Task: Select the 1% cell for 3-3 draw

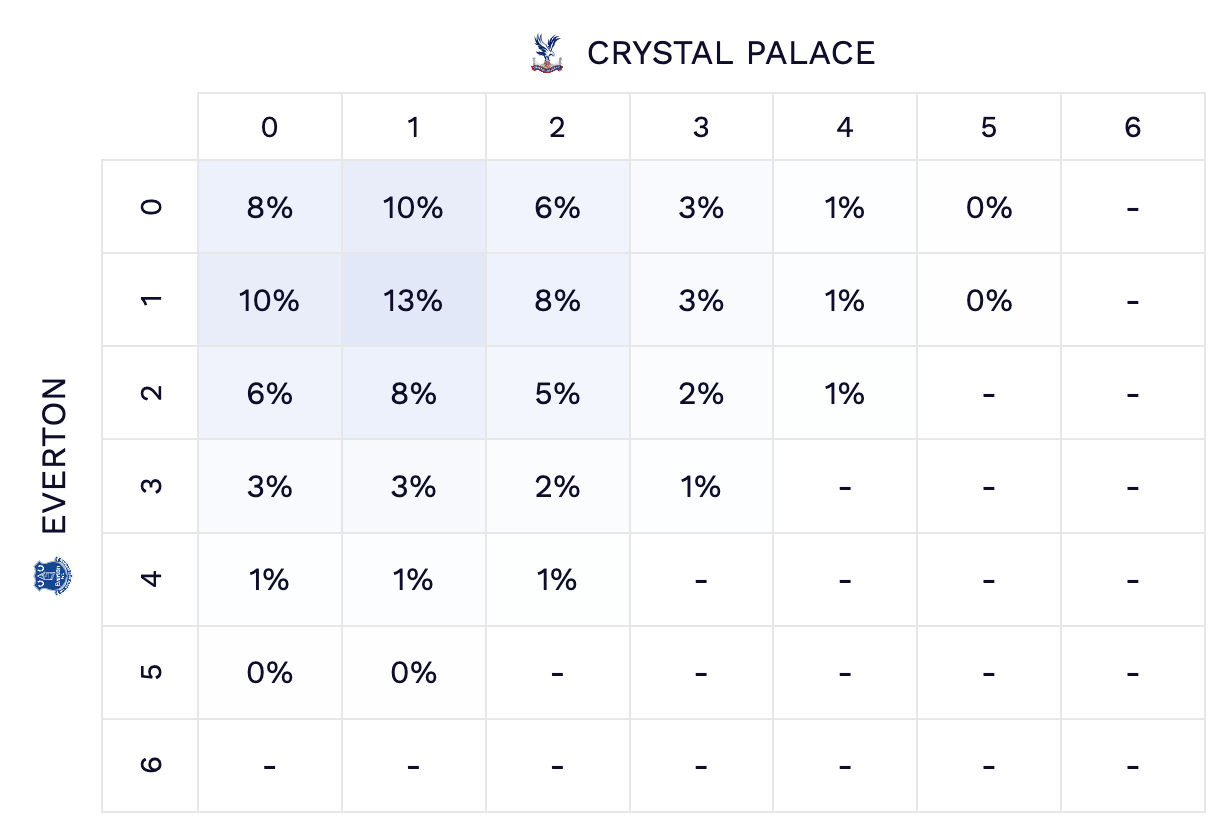Action: [701, 486]
